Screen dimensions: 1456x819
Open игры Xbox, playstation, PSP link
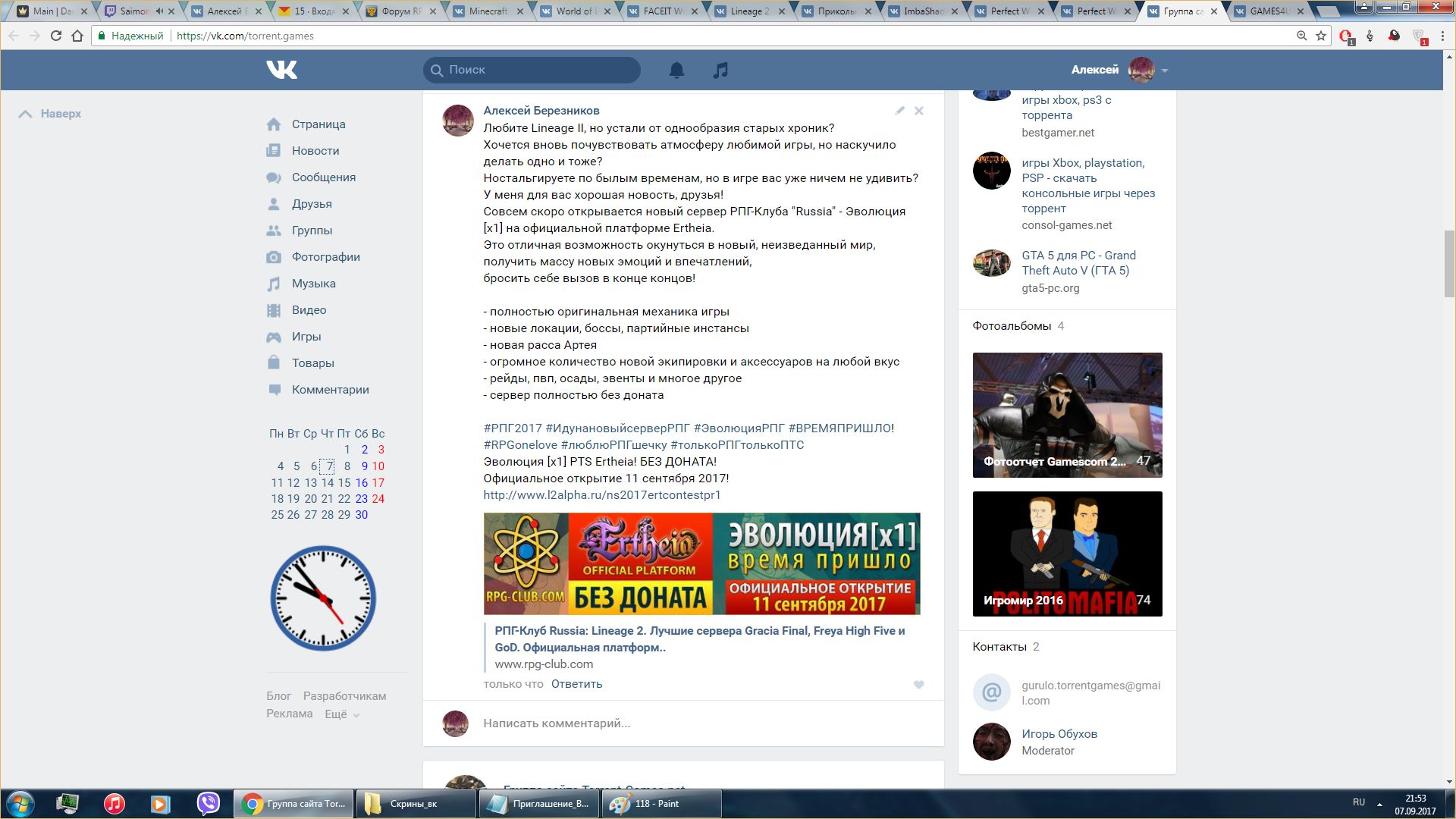tap(1088, 186)
